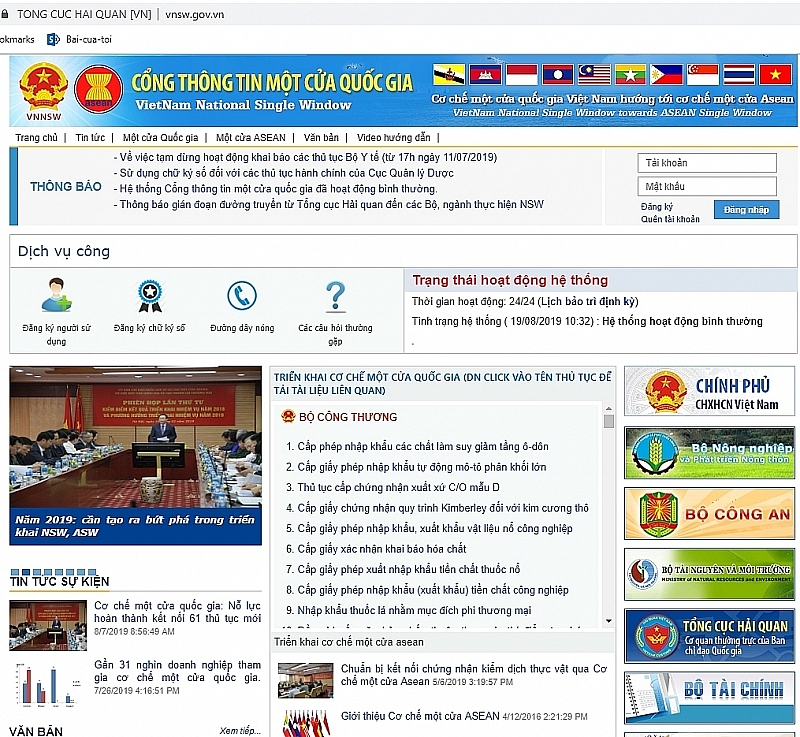Click the Singapore flag icon

point(703,74)
